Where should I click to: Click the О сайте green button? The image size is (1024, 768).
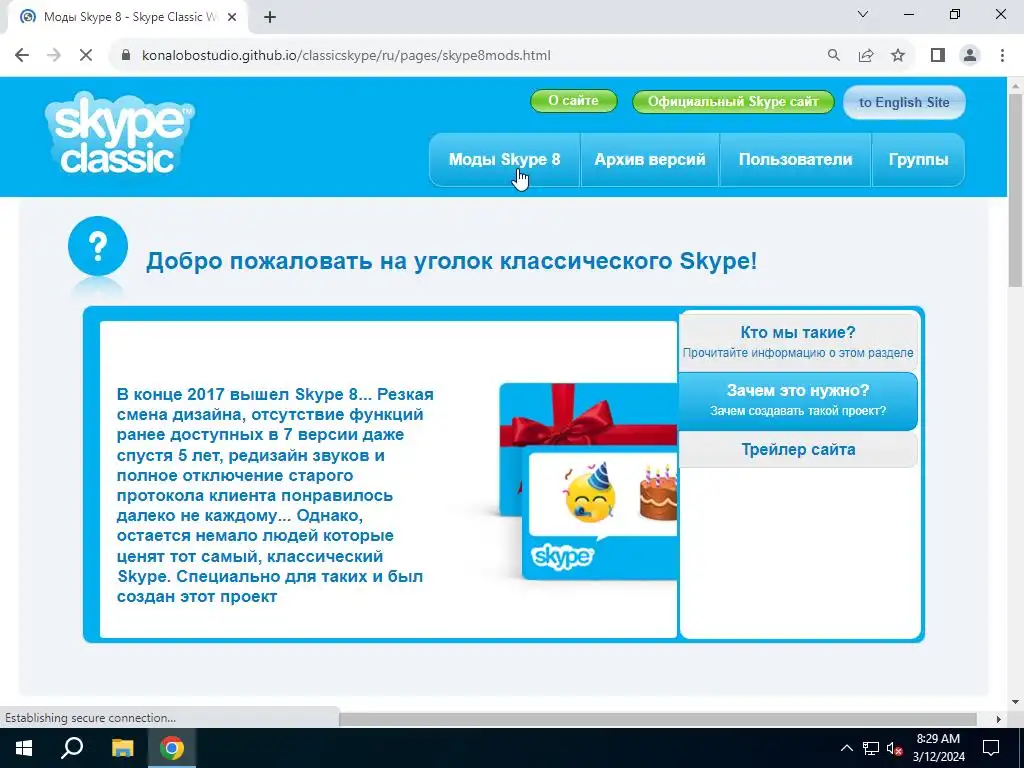coord(573,101)
